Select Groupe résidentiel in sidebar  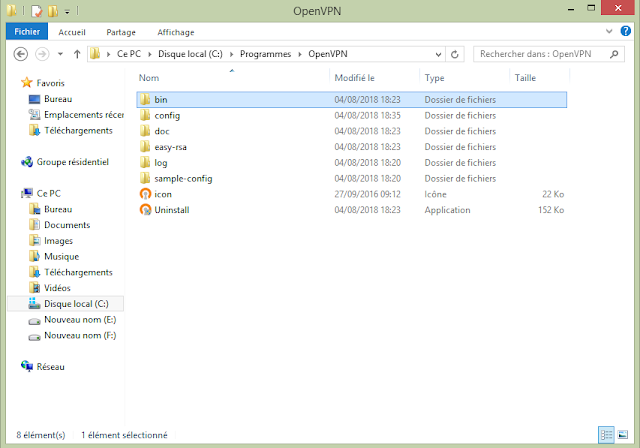click(x=72, y=162)
